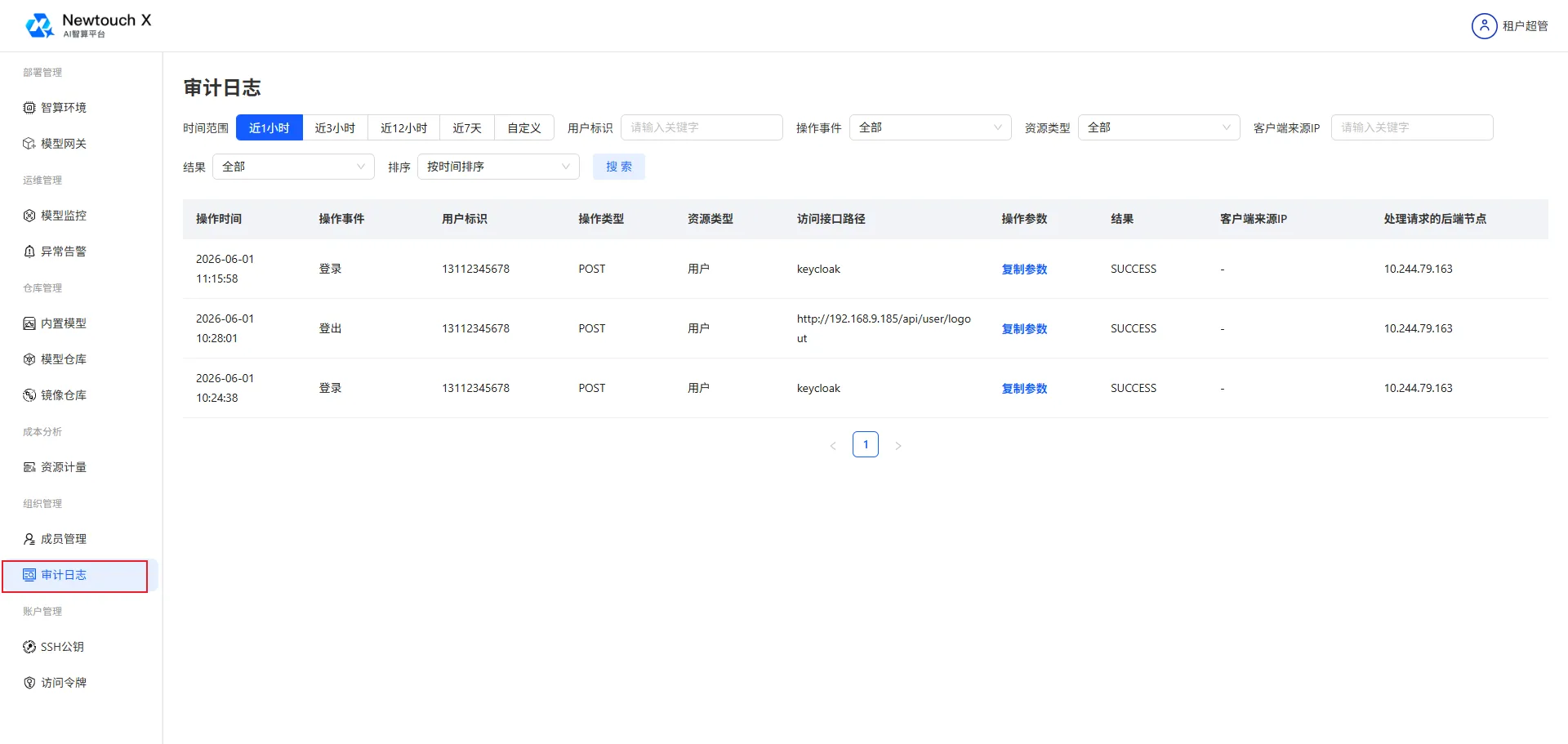This screenshot has height=744, width=1568.
Task: Click the 操作时间 column header
Action: [x=219, y=219]
